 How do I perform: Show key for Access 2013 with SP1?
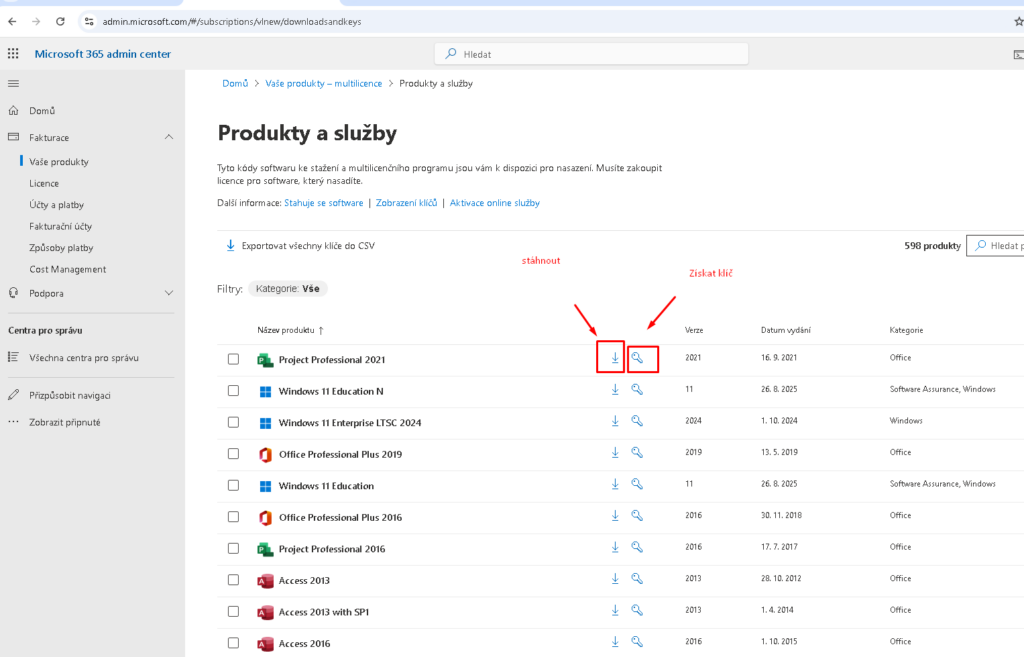click(637, 610)
